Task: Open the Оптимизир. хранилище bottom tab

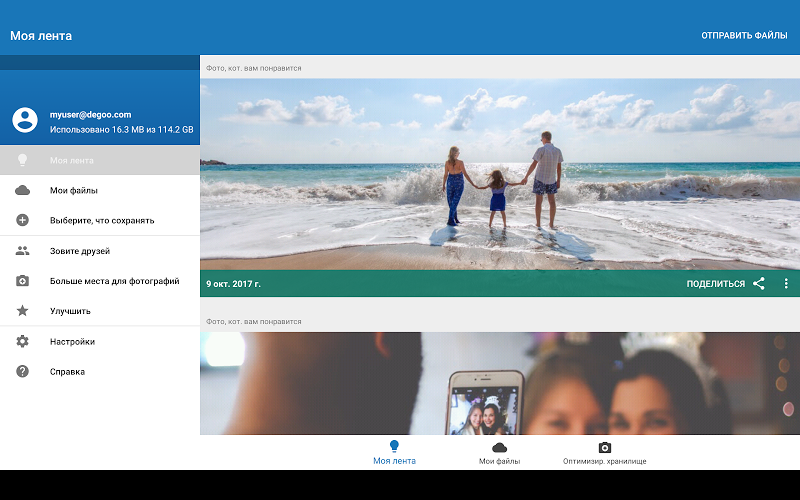Action: [x=604, y=452]
